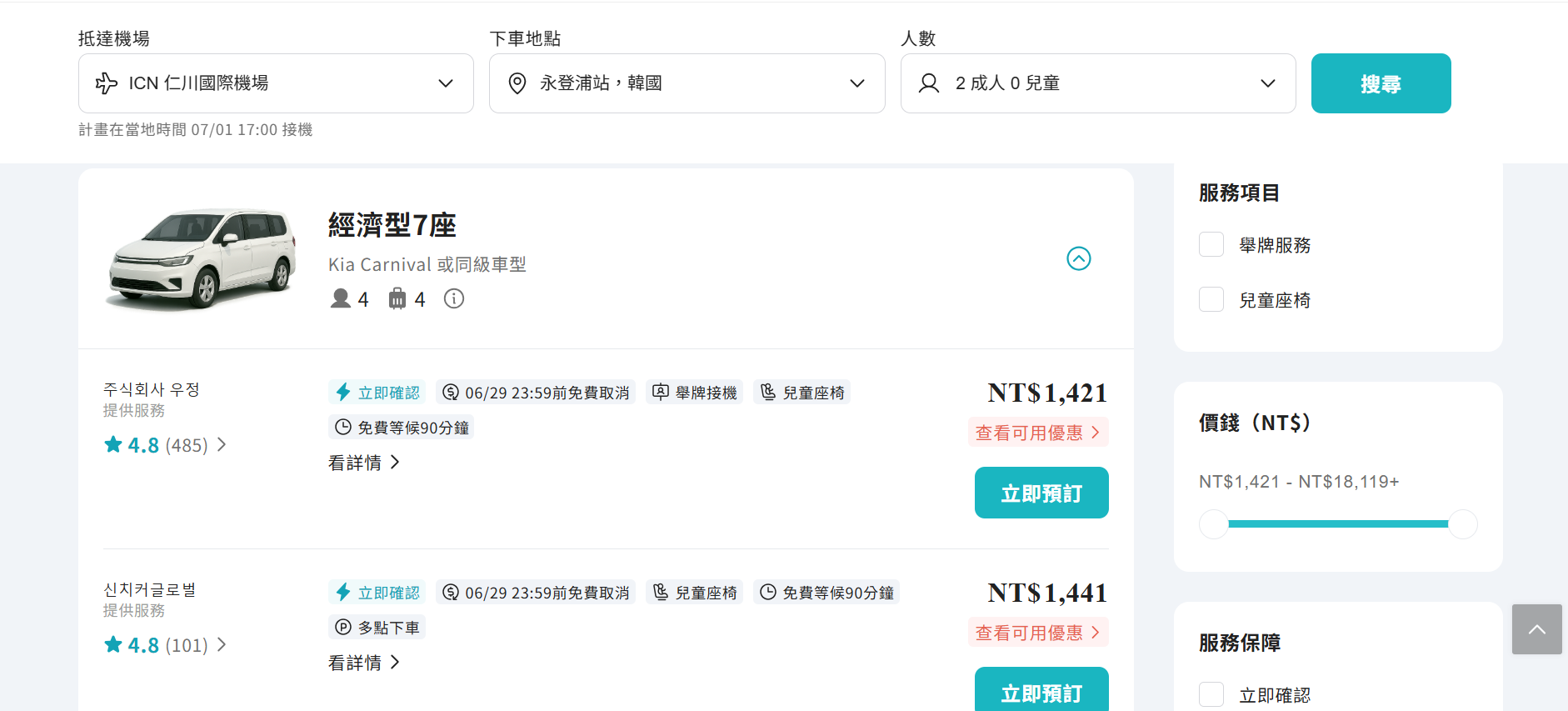Viewport: 1568px width, 711px height.
Task: Click clock 免費等候90分鐘 tag in second offer
Action: (826, 593)
